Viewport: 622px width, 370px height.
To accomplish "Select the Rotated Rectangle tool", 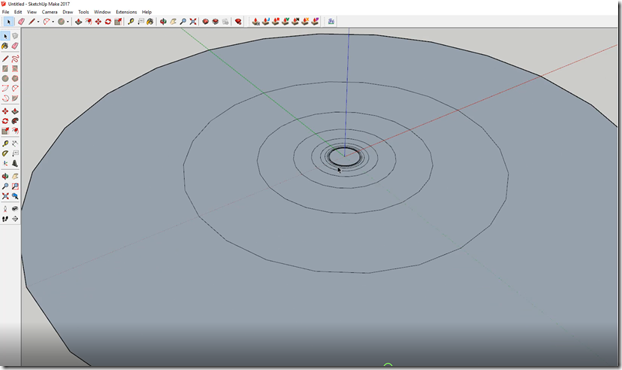I will coord(15,69).
